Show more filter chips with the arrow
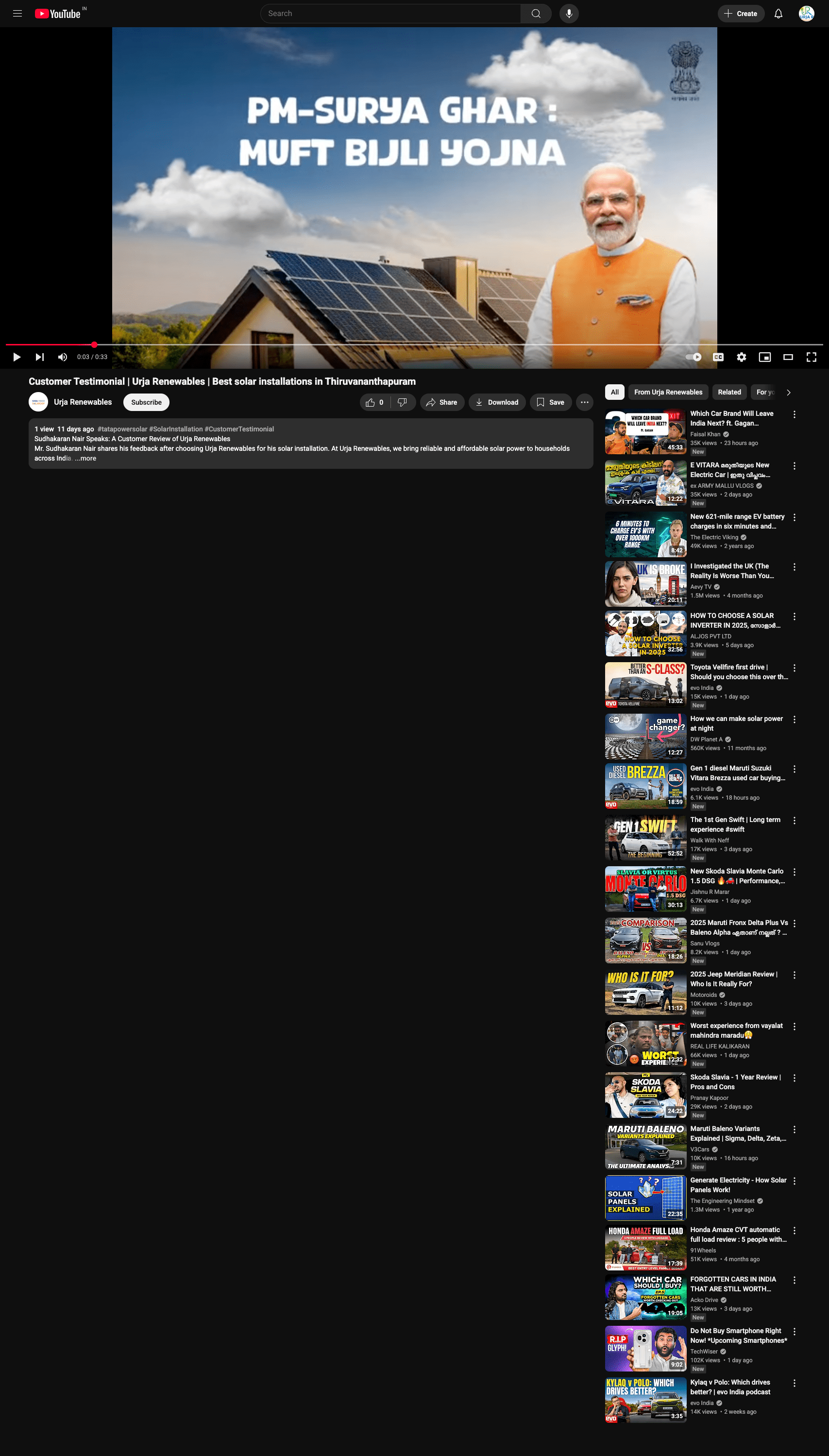Viewport: 829px width, 1456px height. [788, 393]
